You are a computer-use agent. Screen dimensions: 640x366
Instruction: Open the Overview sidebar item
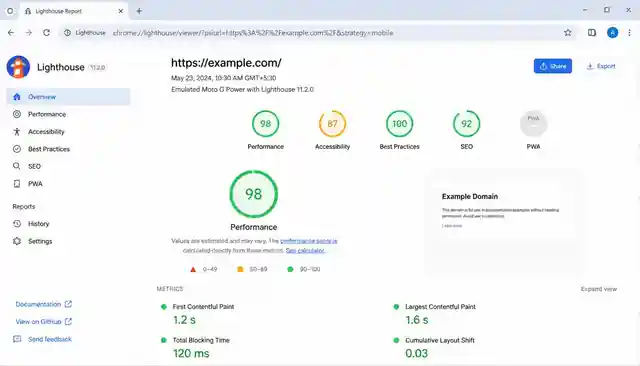[x=68, y=97]
